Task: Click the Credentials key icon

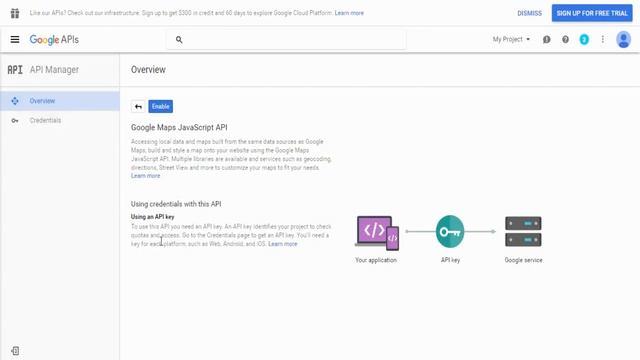Action: 15,120
